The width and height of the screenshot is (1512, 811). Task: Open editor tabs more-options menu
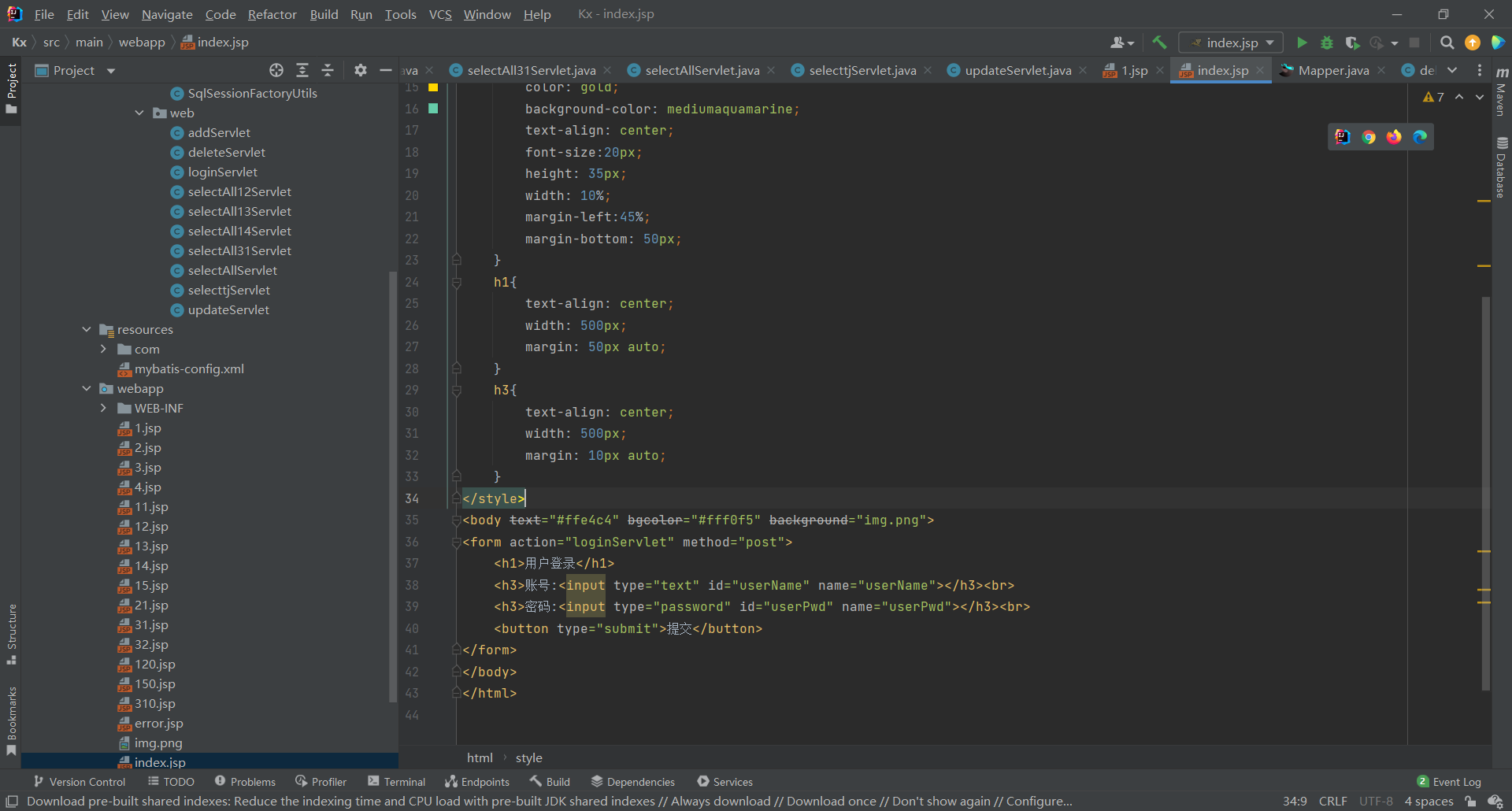coord(1480,70)
